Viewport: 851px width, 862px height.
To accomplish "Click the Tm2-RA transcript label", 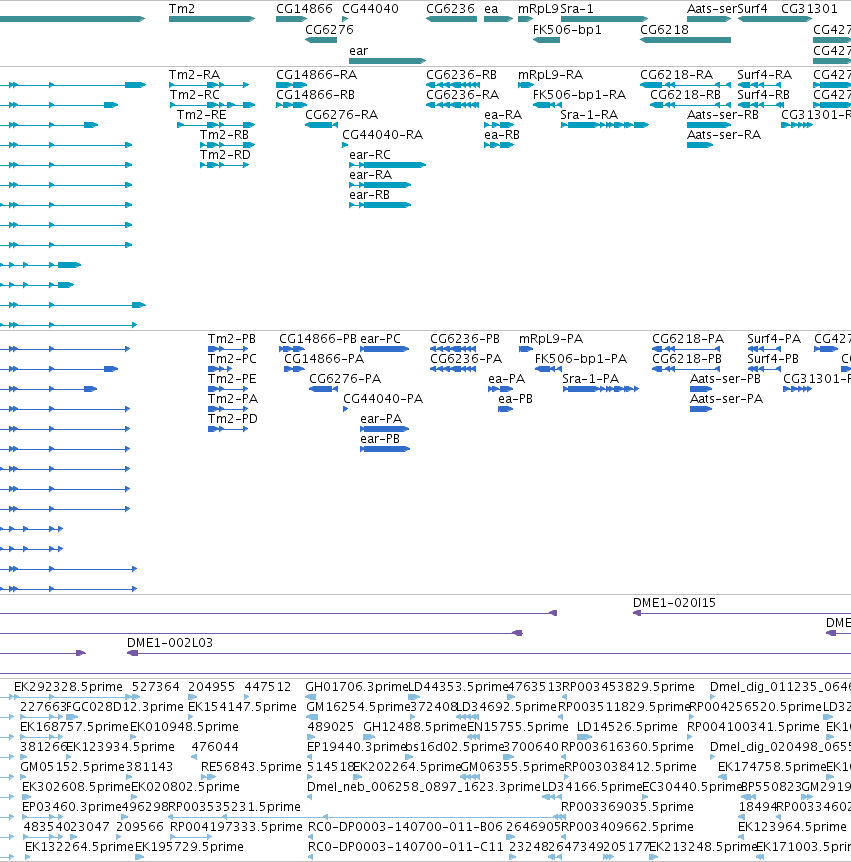I will tap(194, 75).
